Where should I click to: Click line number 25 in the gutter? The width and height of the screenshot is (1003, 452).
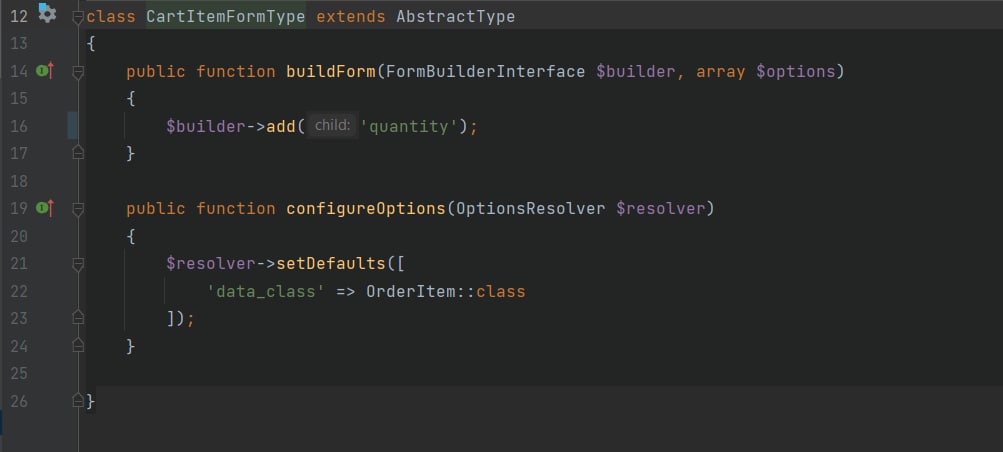(x=19, y=373)
